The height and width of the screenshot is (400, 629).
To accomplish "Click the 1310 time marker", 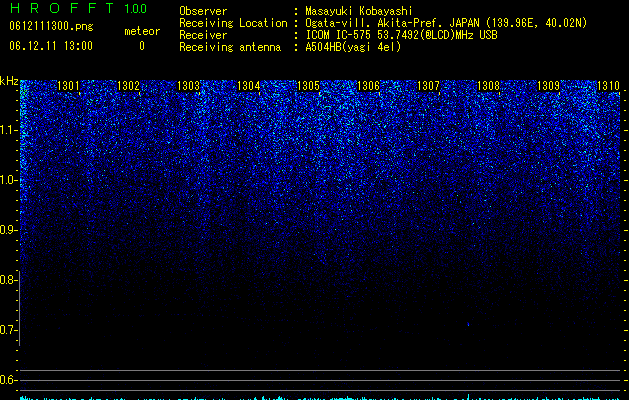I will pyautogui.click(x=609, y=86).
